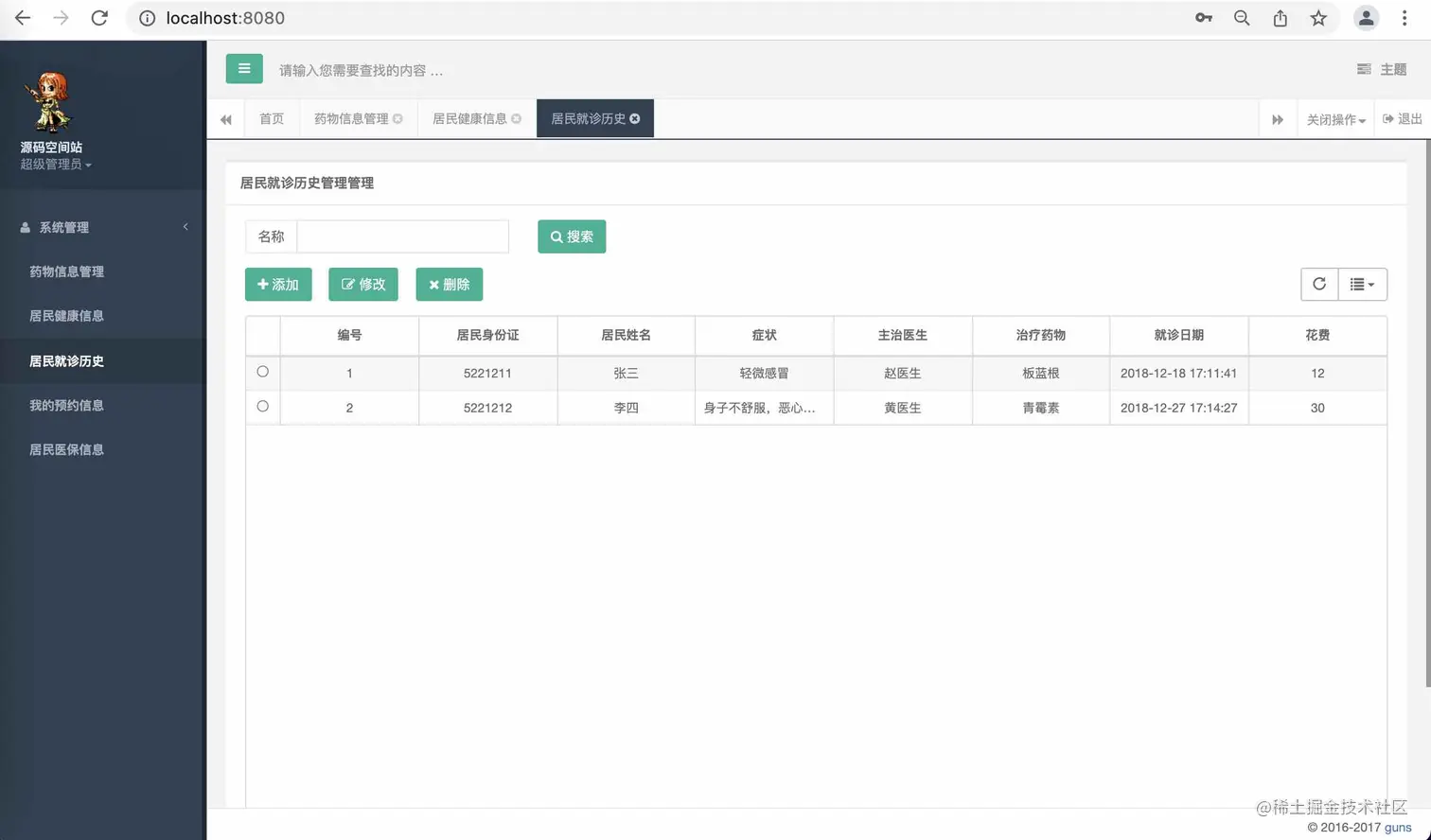Click the 修改 edit button
Viewport: 1431px width, 840px height.
(363, 284)
